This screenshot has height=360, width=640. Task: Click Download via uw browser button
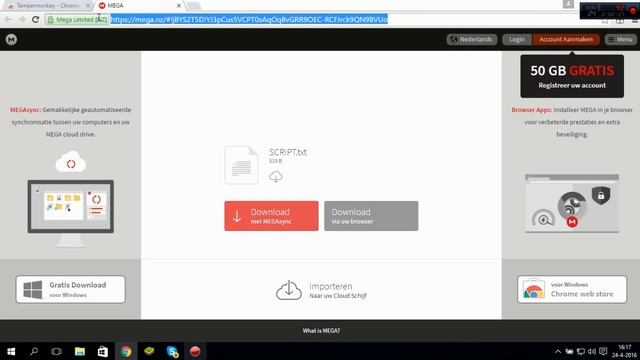[x=371, y=216]
